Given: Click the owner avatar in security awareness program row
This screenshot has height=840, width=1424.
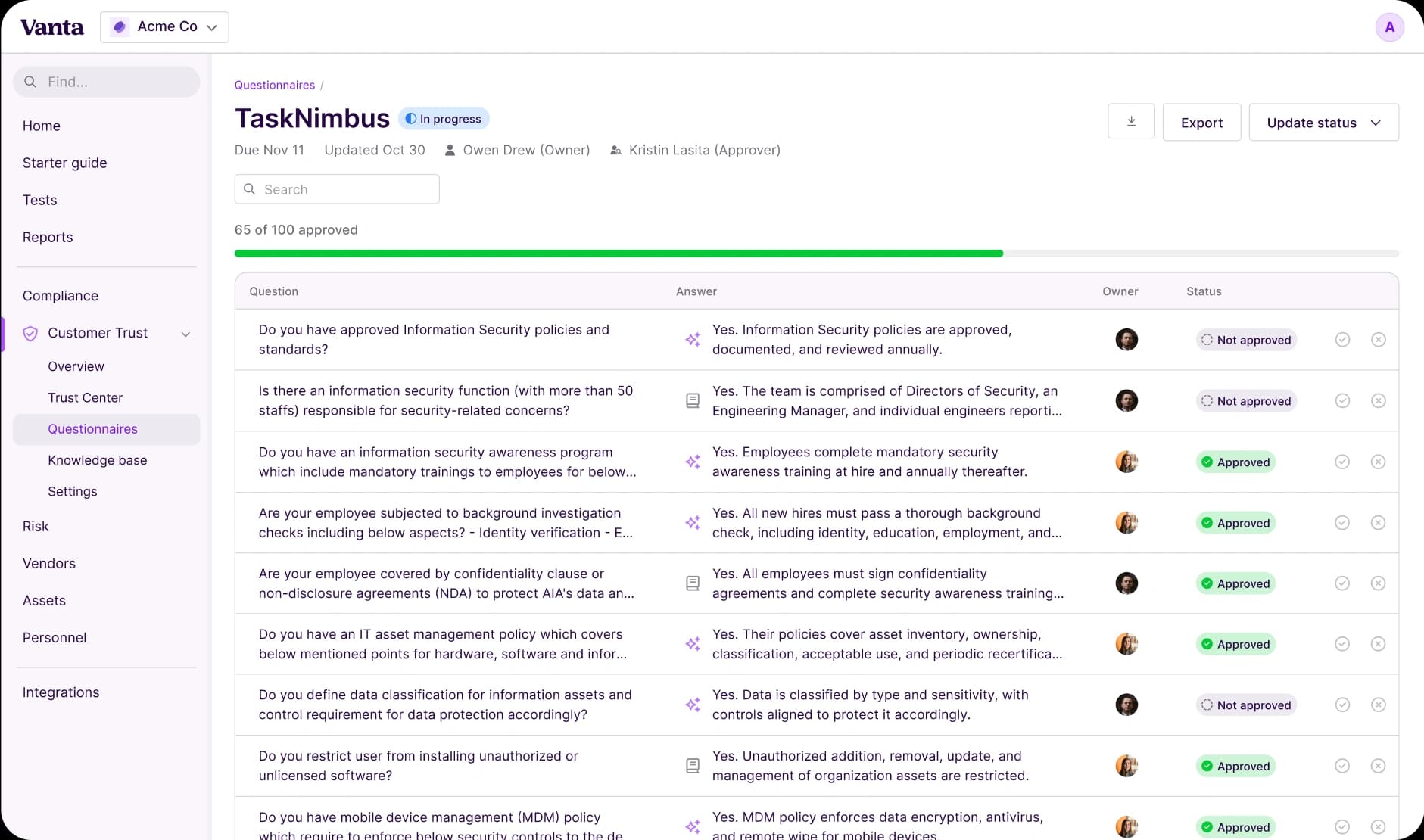Looking at the screenshot, I should click(x=1126, y=462).
